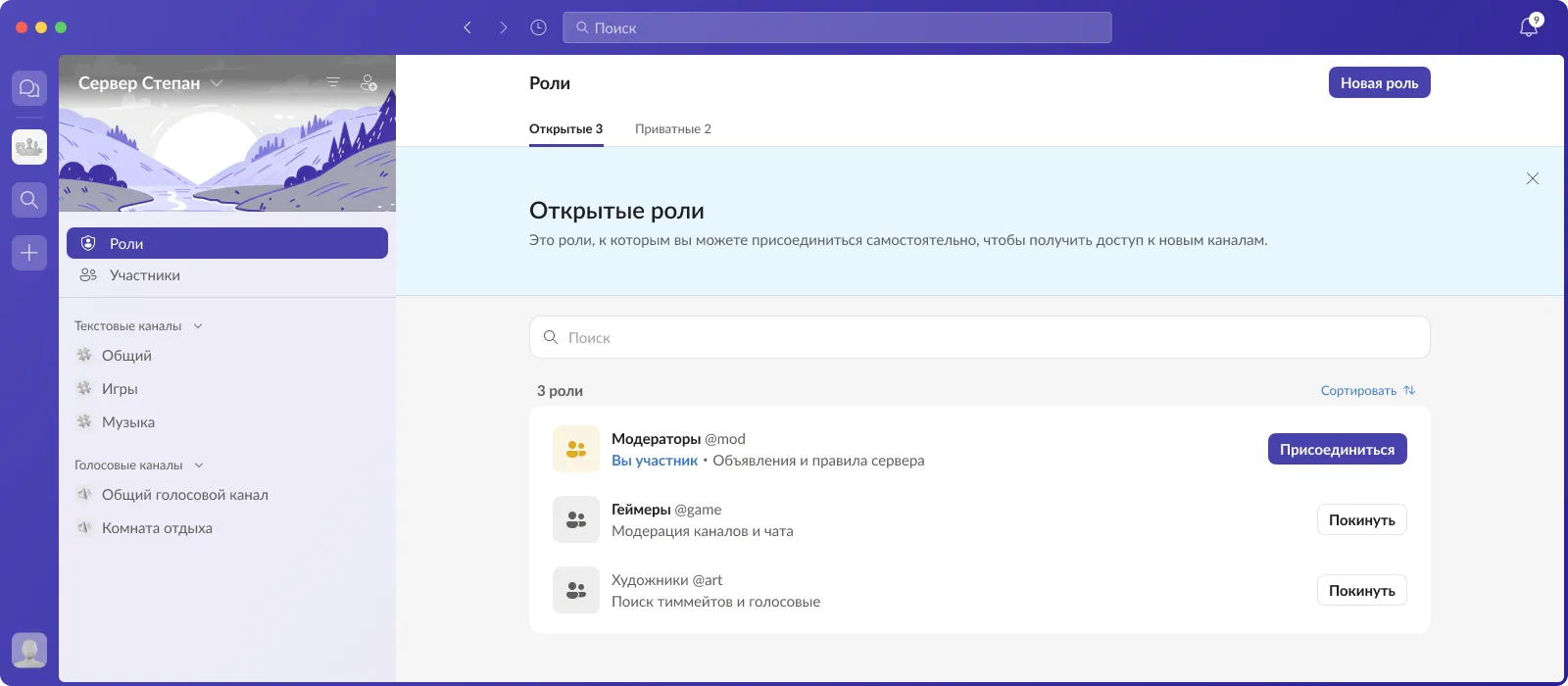Click Покинуть for Геймеры

(x=1362, y=519)
